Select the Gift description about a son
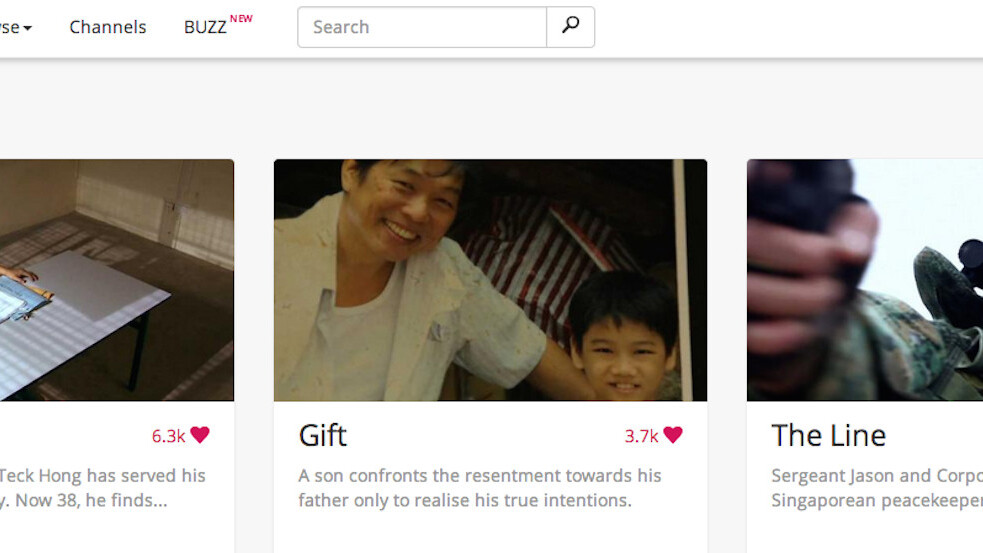This screenshot has height=553, width=983. click(x=480, y=487)
